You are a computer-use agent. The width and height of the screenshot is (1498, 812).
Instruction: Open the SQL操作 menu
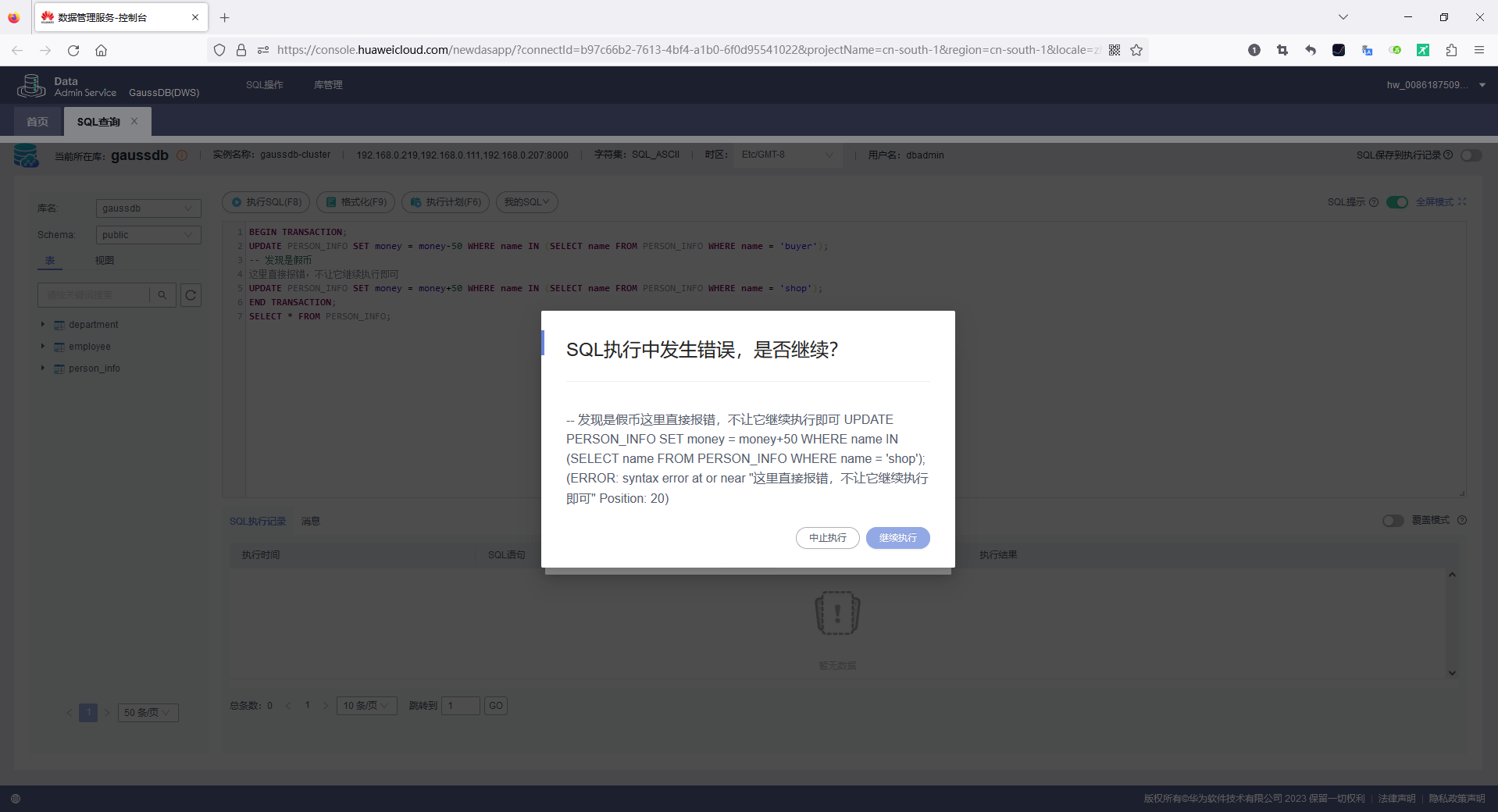[264, 84]
